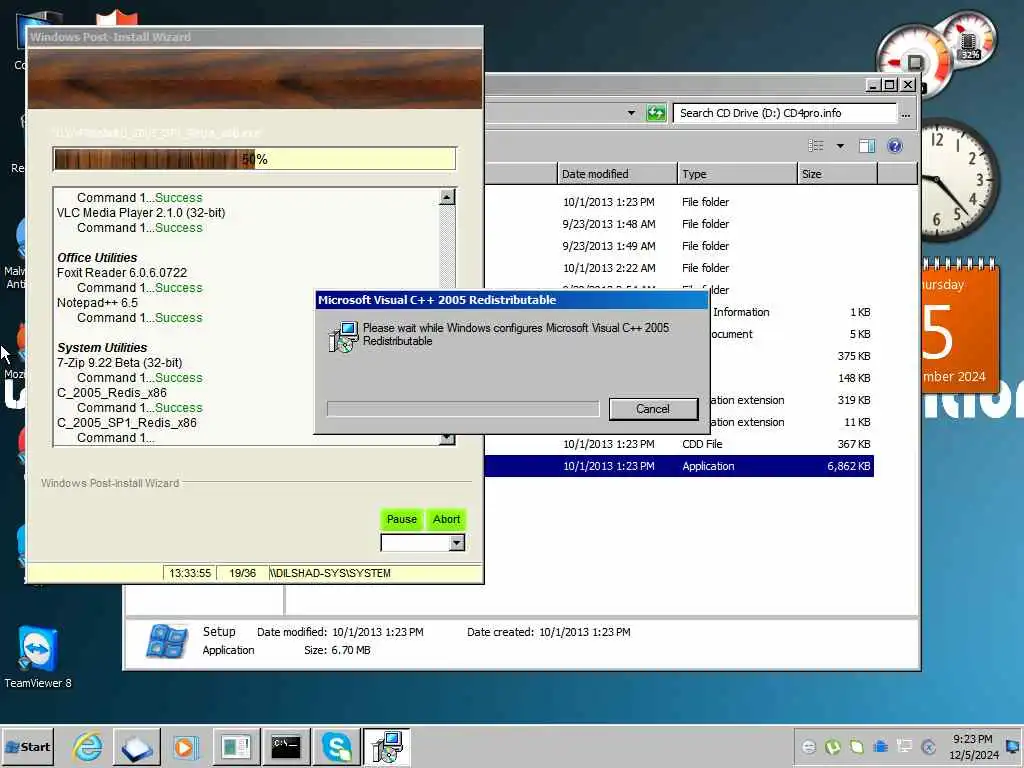Open Explorer help with the blue question icon
The image size is (1024, 768).
[895, 146]
